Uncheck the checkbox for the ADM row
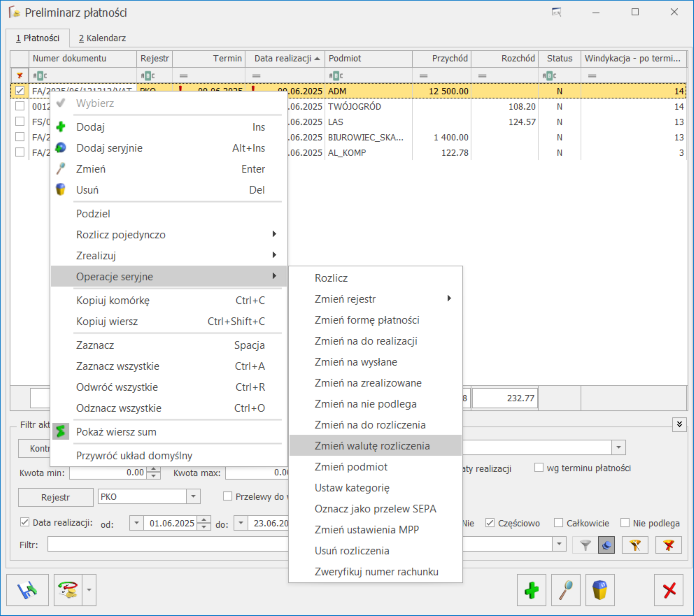The width and height of the screenshot is (694, 616). [19, 91]
